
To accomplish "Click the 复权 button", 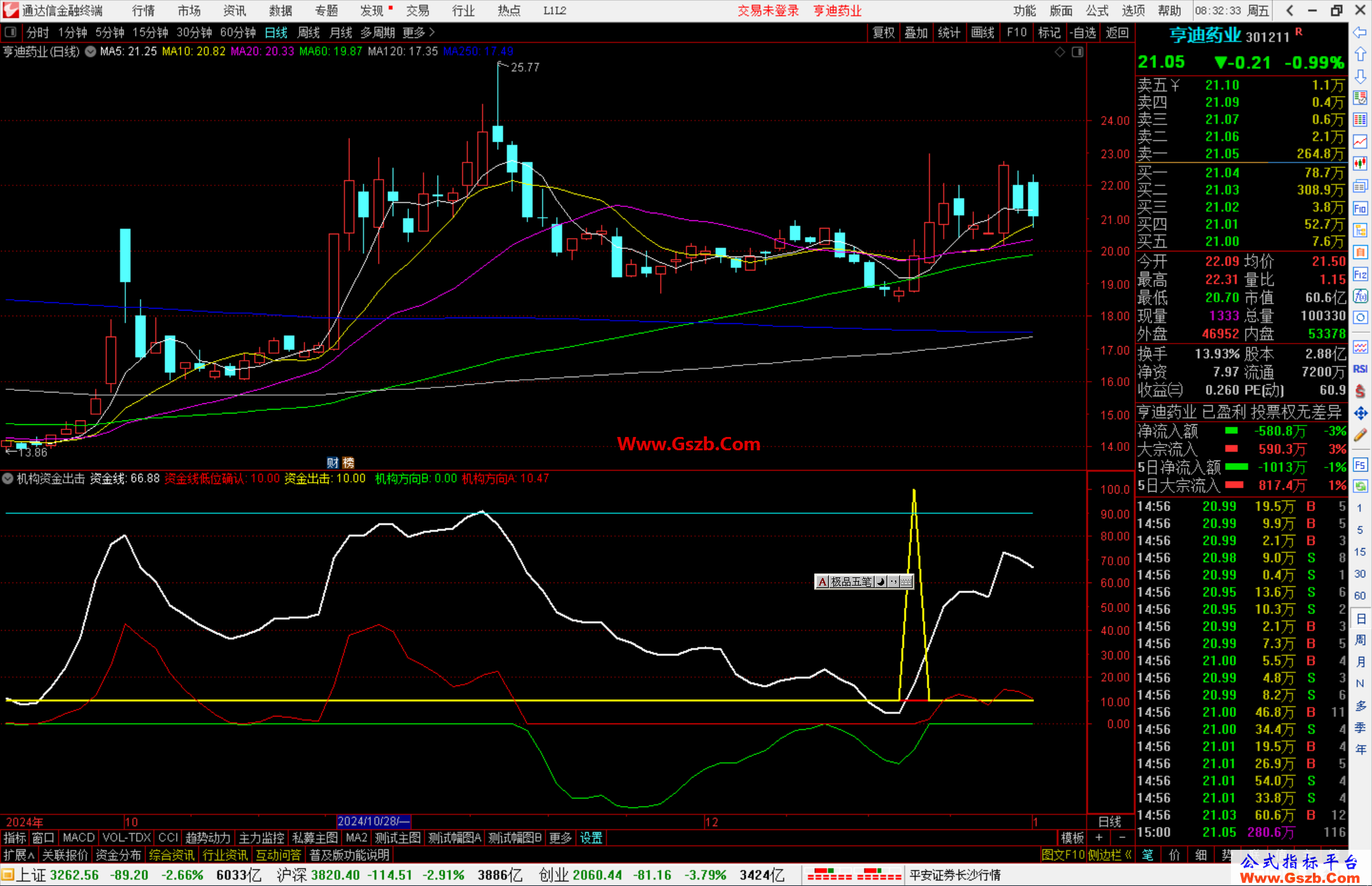I will [x=884, y=32].
